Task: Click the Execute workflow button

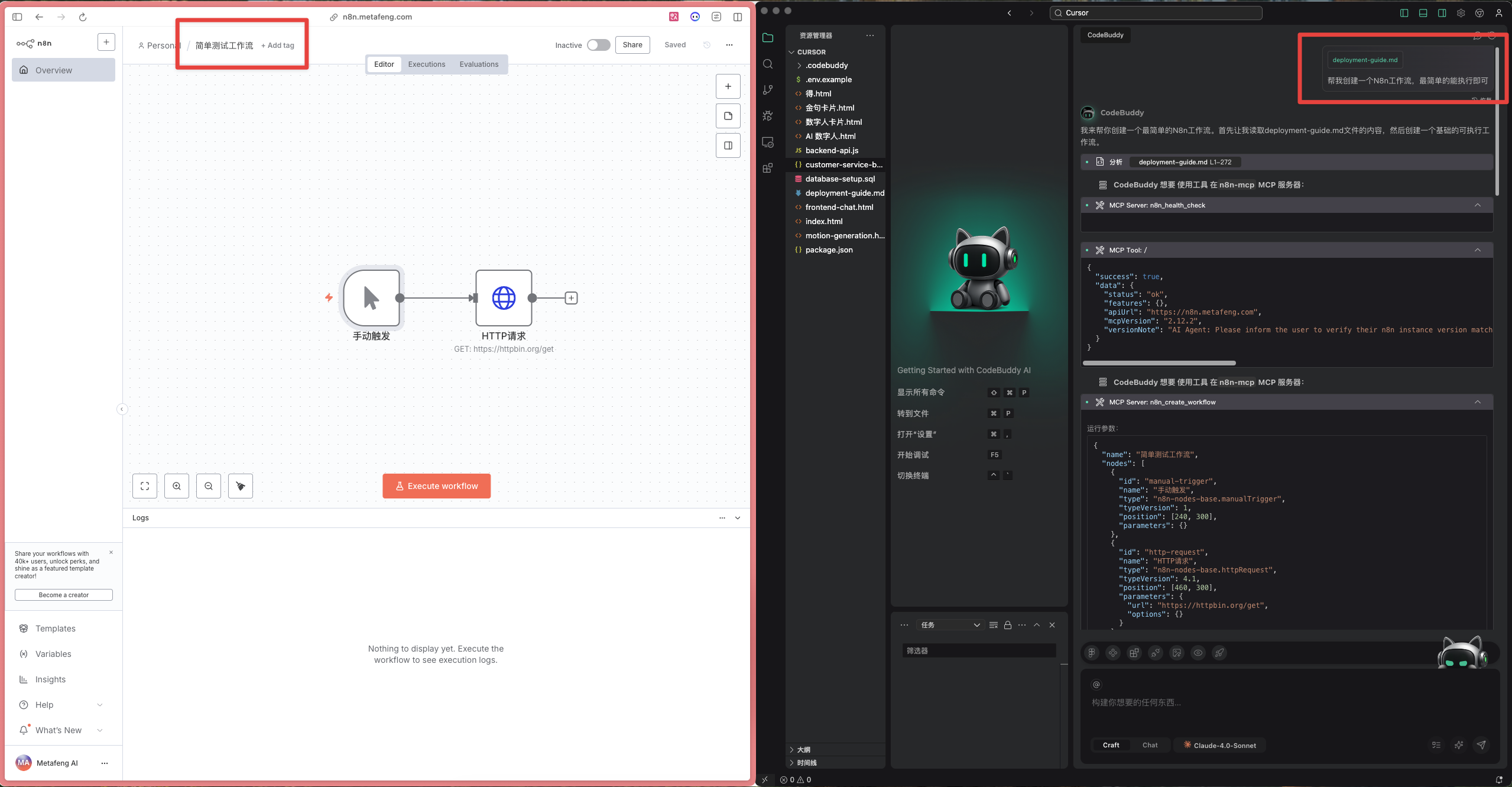Action: pos(437,486)
